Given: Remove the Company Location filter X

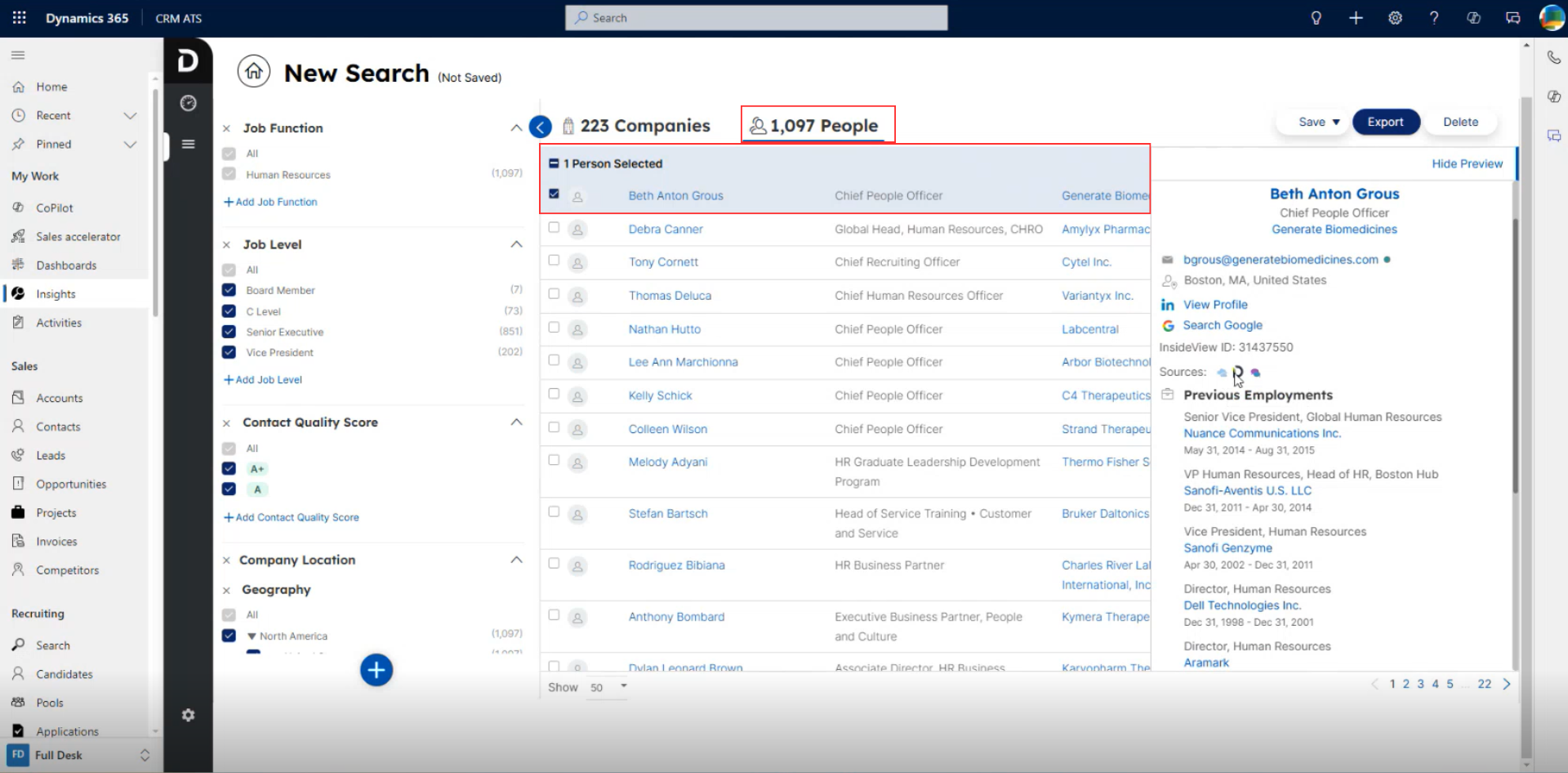Looking at the screenshot, I should click(226, 561).
